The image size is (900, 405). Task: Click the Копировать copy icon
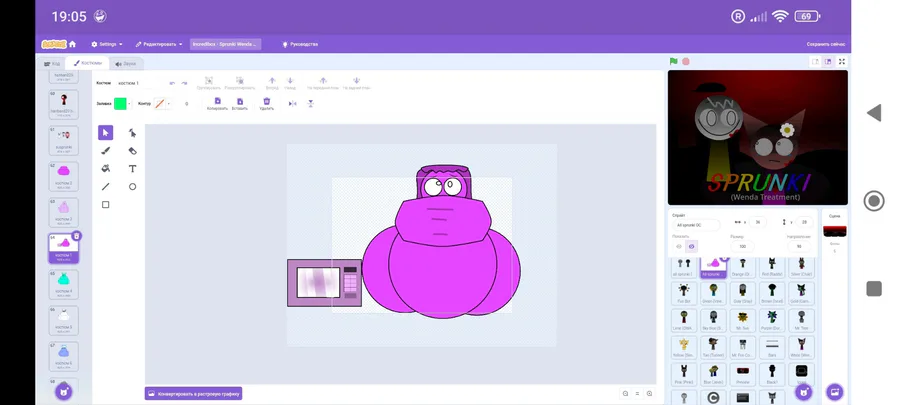point(218,101)
